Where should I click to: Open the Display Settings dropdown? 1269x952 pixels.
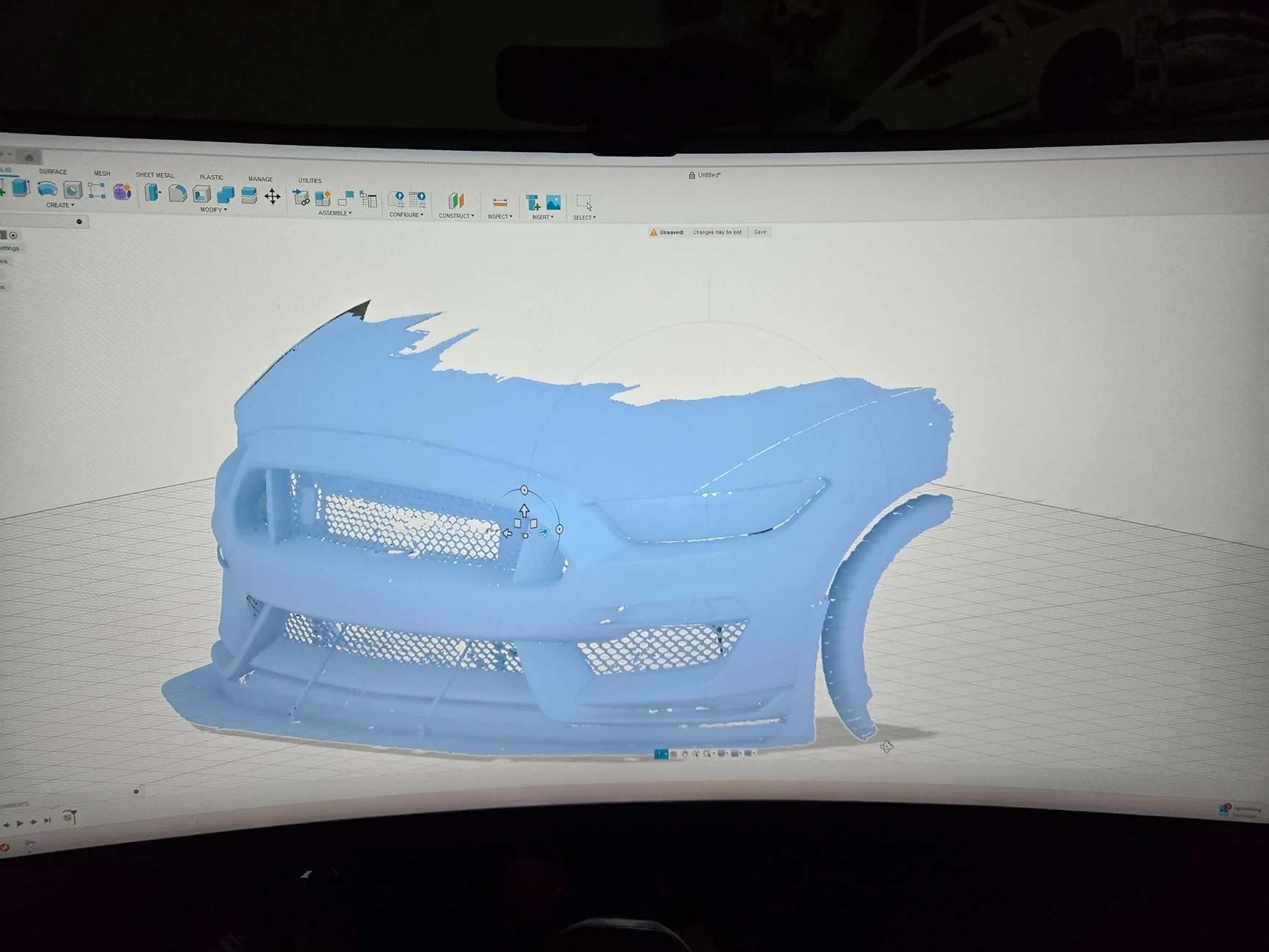[723, 754]
